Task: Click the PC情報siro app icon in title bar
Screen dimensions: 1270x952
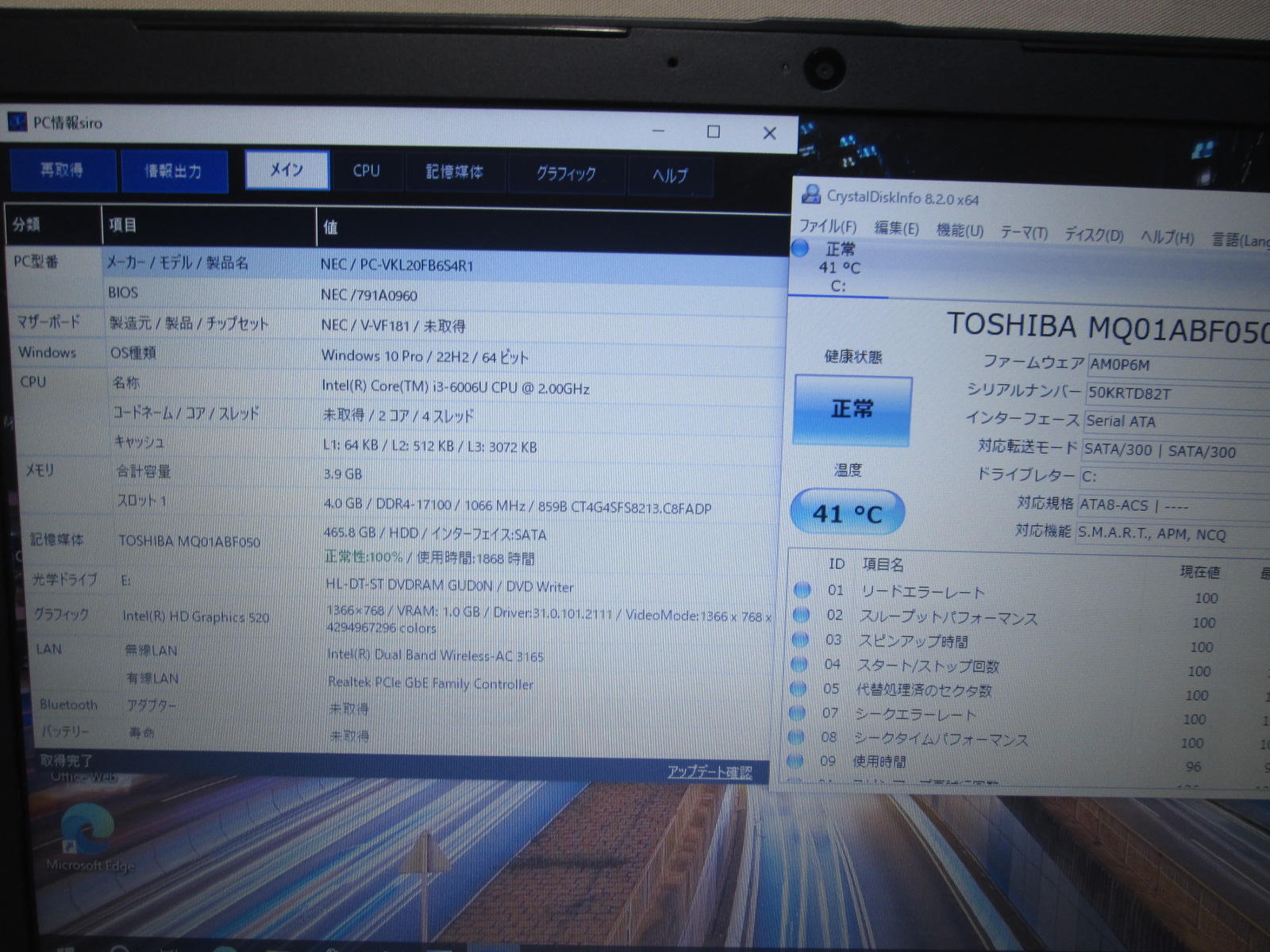Action: [x=17, y=121]
